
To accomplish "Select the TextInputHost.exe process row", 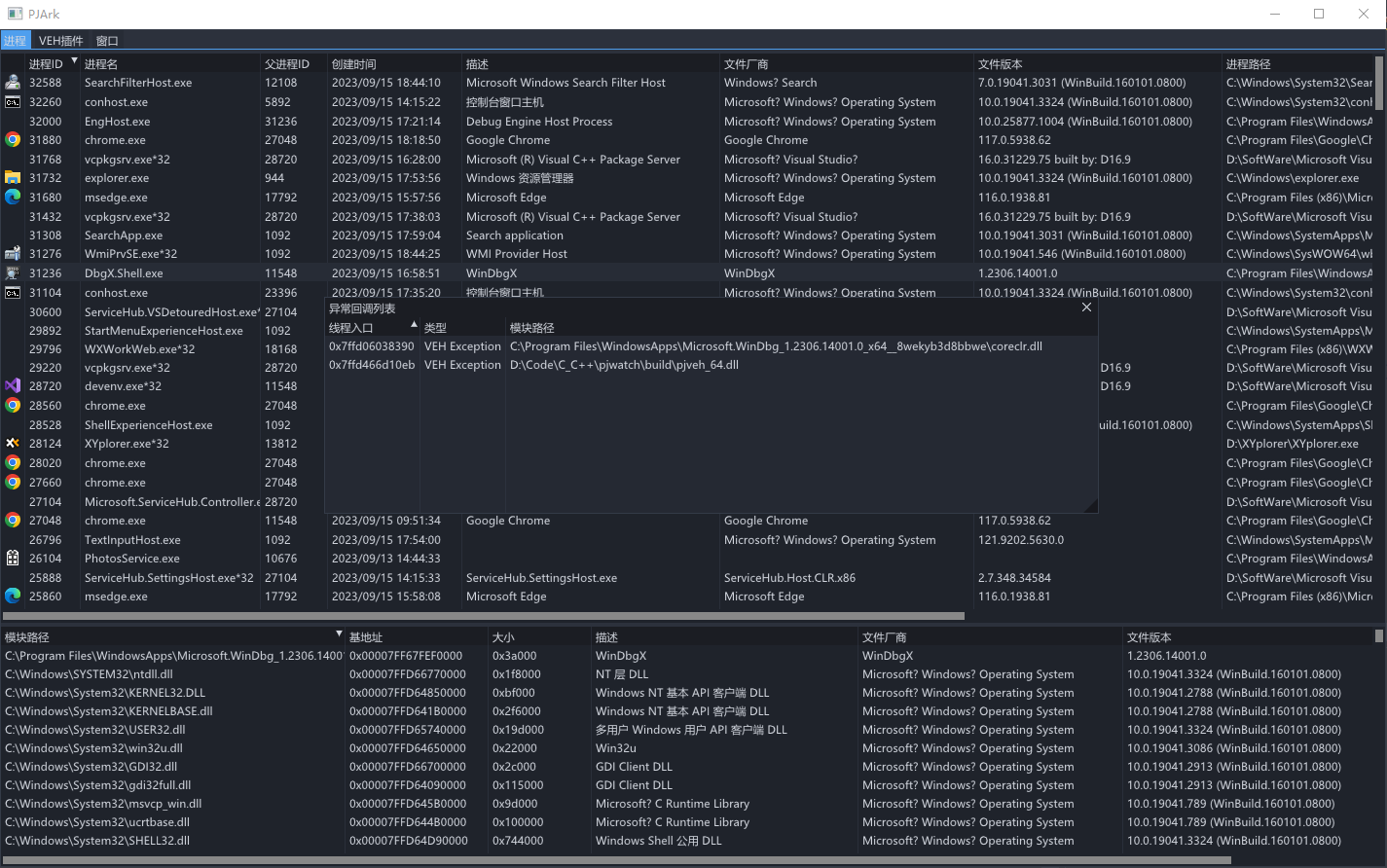I will [687, 540].
